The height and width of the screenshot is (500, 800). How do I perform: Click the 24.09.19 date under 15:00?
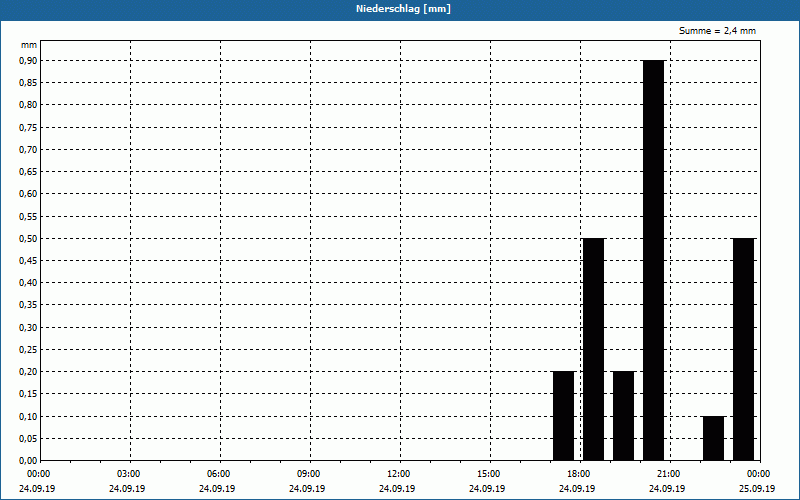coord(488,489)
